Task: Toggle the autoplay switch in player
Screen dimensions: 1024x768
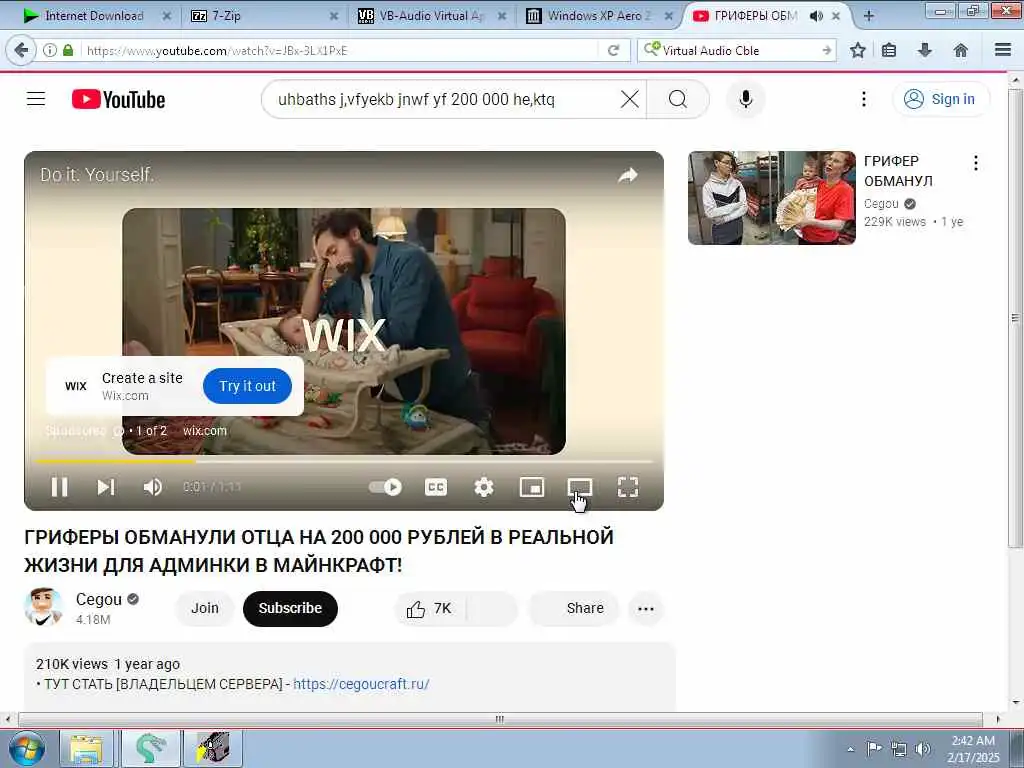Action: pyautogui.click(x=385, y=487)
